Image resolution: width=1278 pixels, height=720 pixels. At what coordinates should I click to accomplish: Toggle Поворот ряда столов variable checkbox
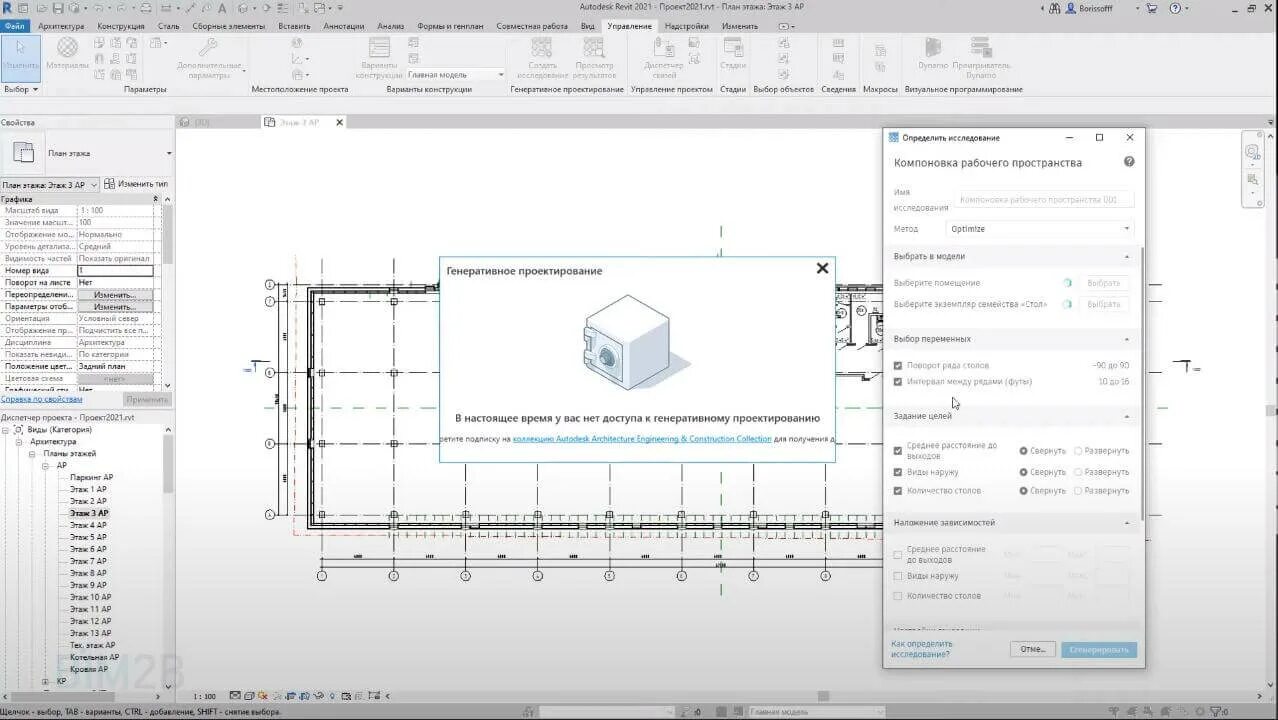[897, 366]
